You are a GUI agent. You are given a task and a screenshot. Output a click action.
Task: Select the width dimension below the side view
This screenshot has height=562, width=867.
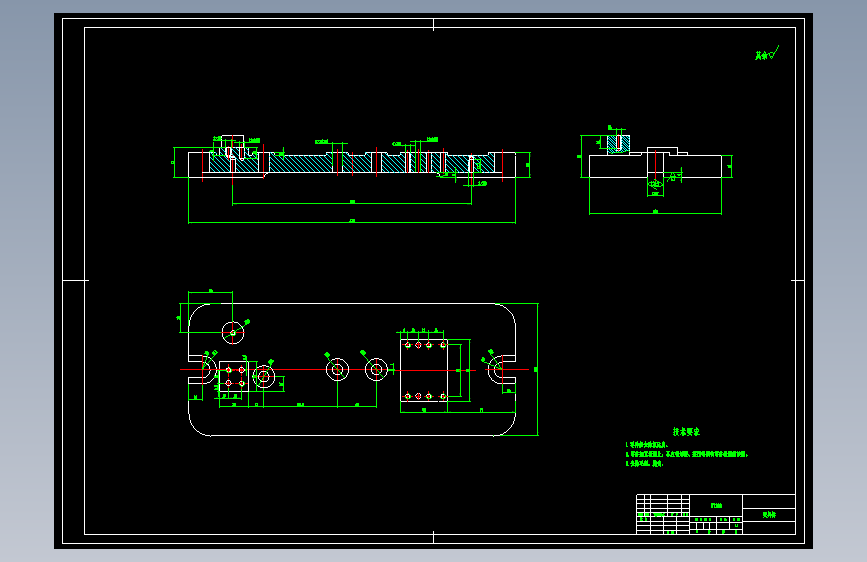point(655,212)
